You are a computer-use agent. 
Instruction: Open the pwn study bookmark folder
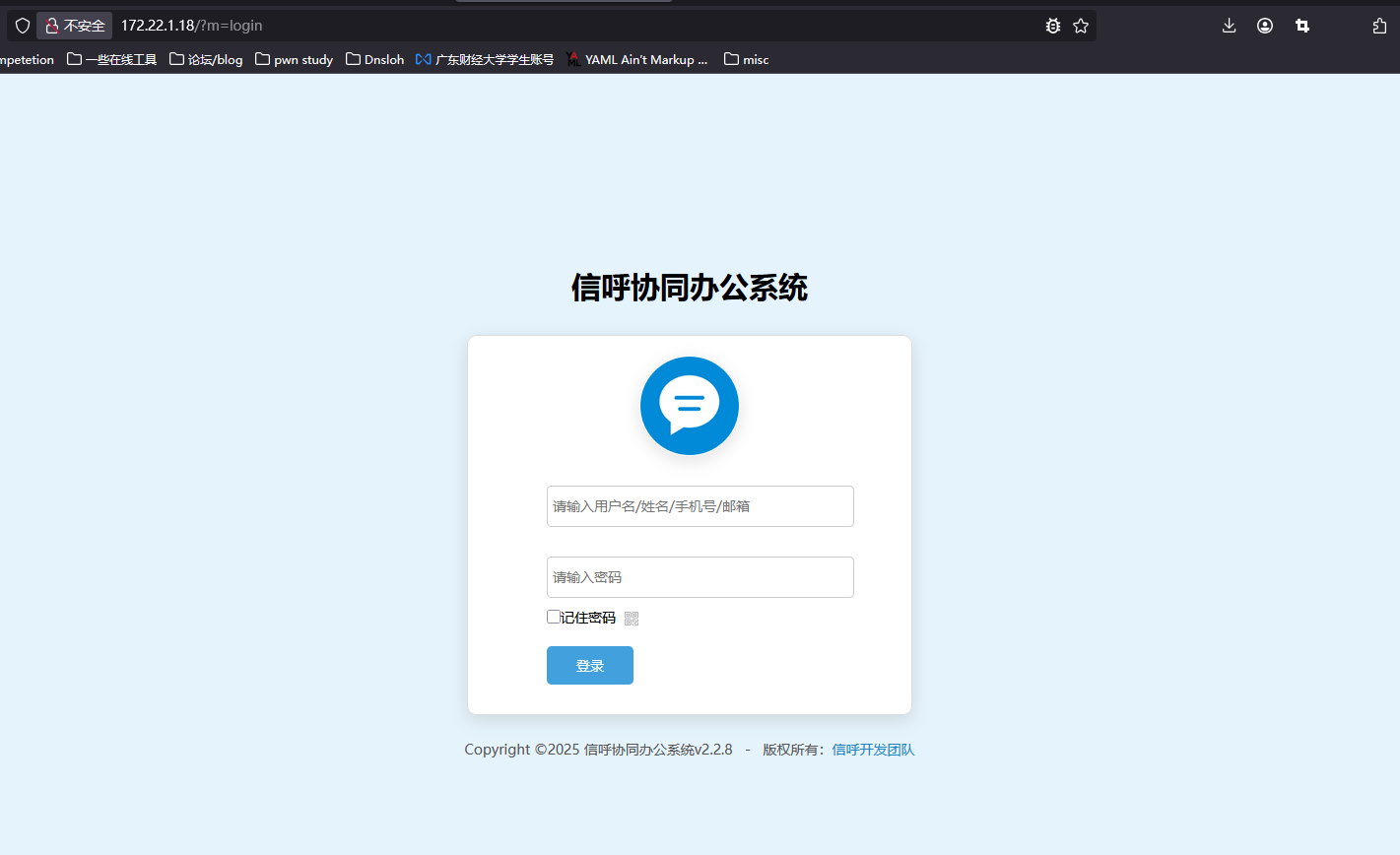click(x=294, y=59)
